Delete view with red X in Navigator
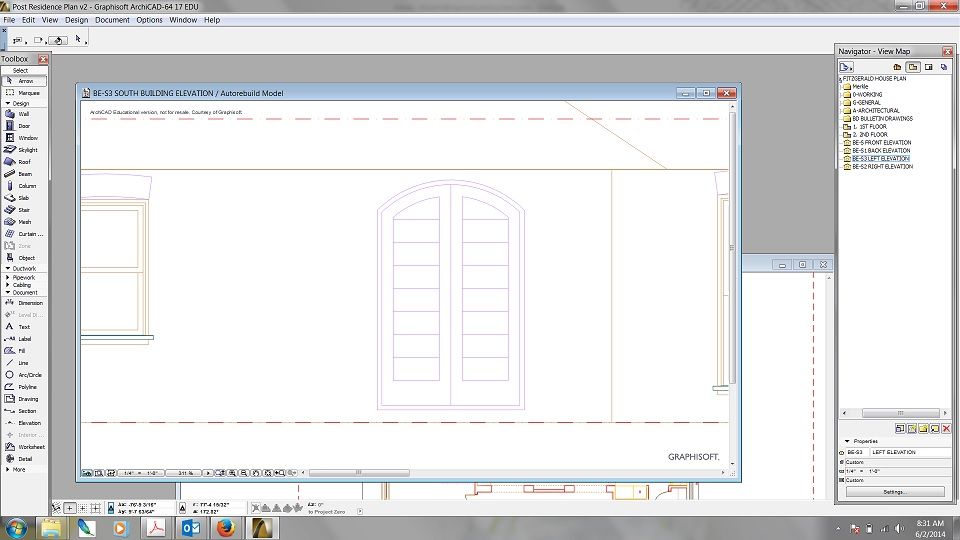Image resolution: width=960 pixels, height=540 pixels. coord(946,429)
